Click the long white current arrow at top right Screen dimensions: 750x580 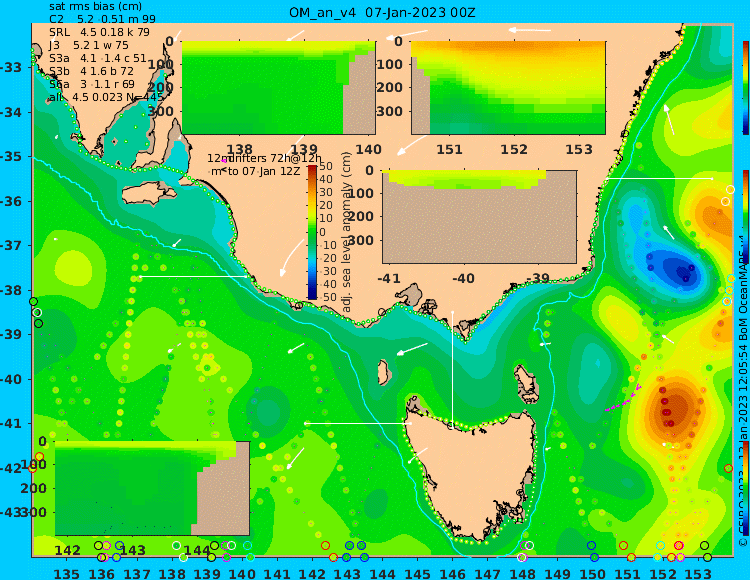[529, 30]
